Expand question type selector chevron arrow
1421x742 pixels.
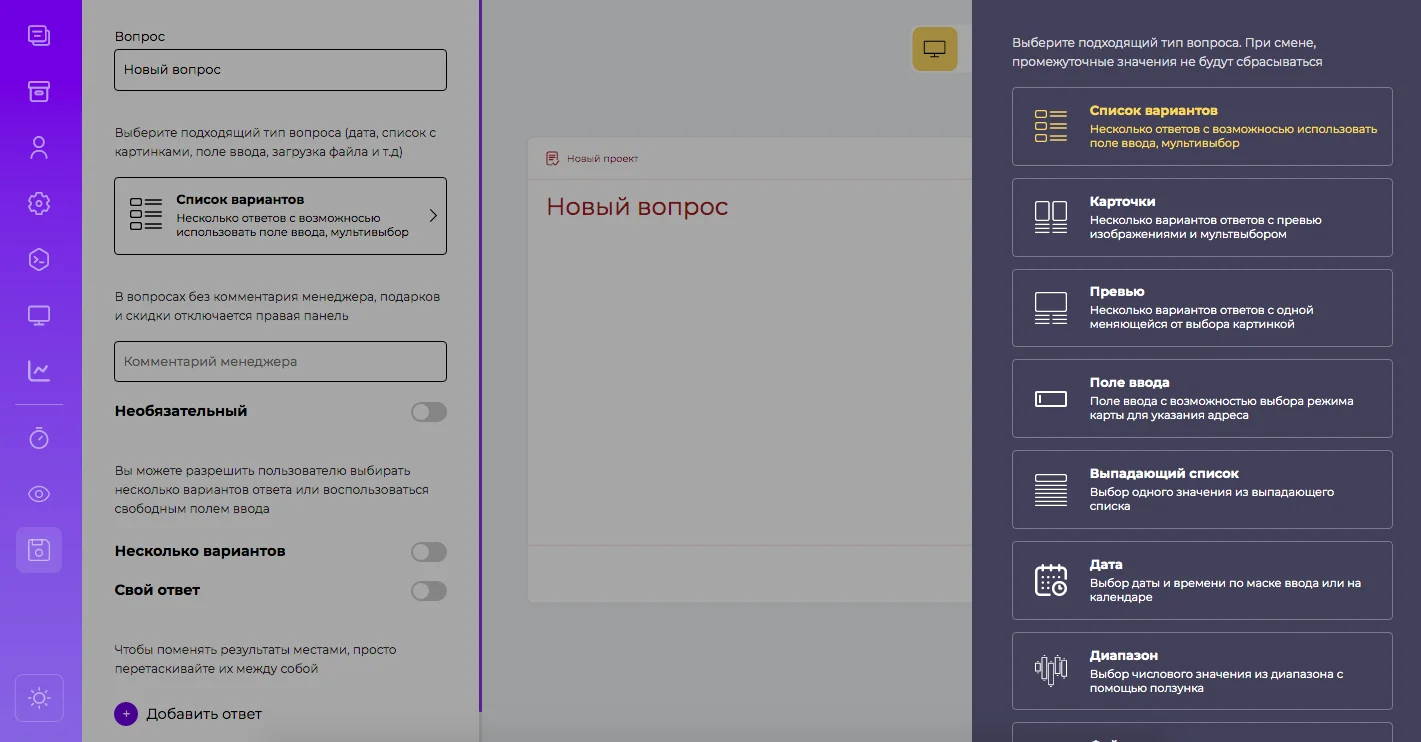433,215
